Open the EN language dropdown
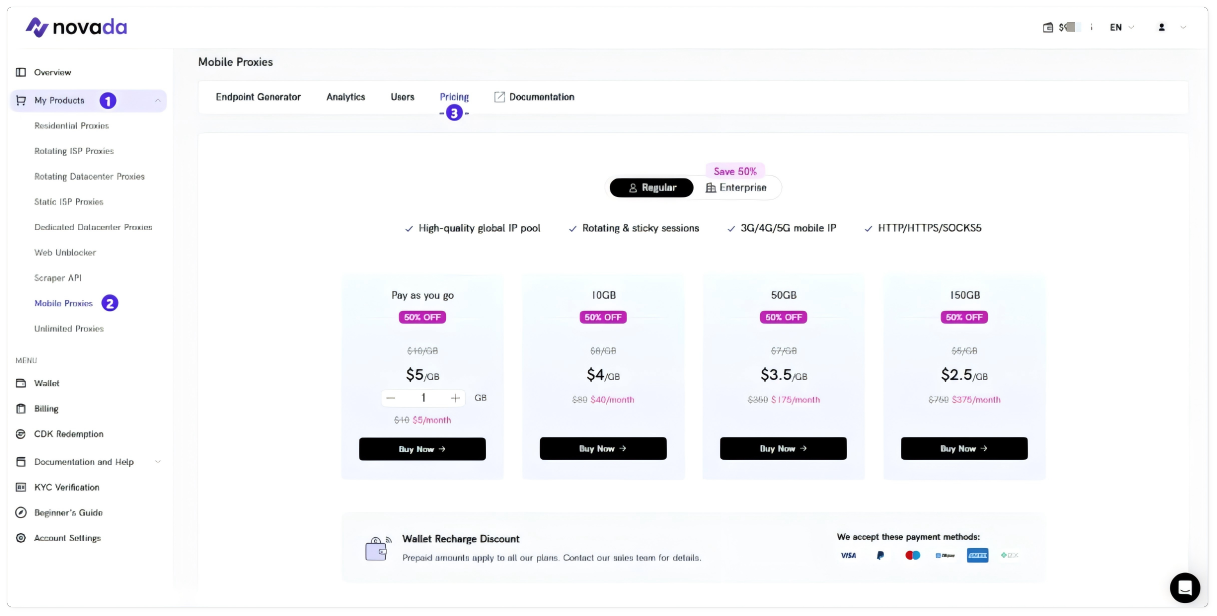 coord(1122,28)
